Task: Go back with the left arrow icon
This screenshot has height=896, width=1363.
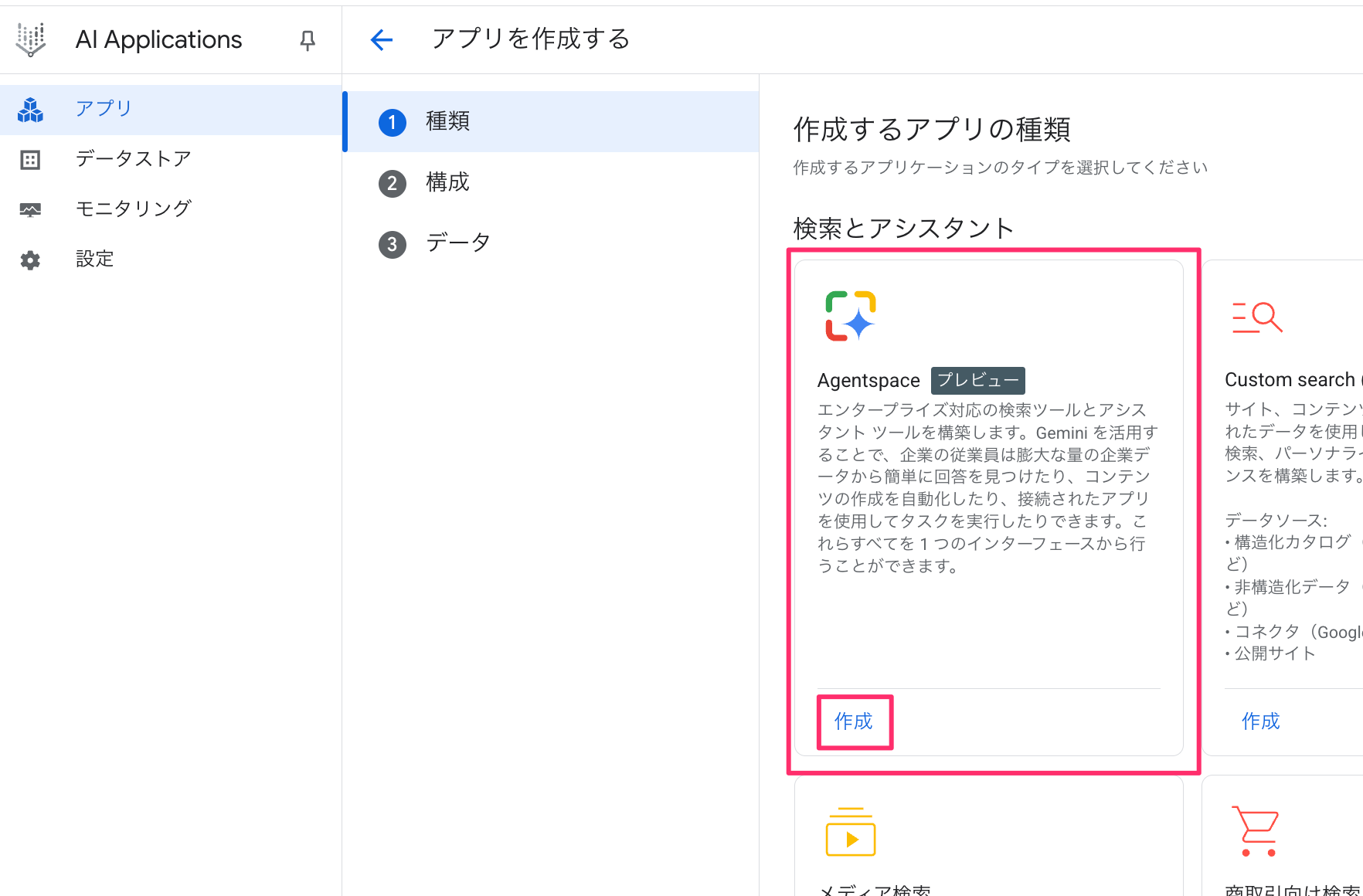Action: pos(382,40)
